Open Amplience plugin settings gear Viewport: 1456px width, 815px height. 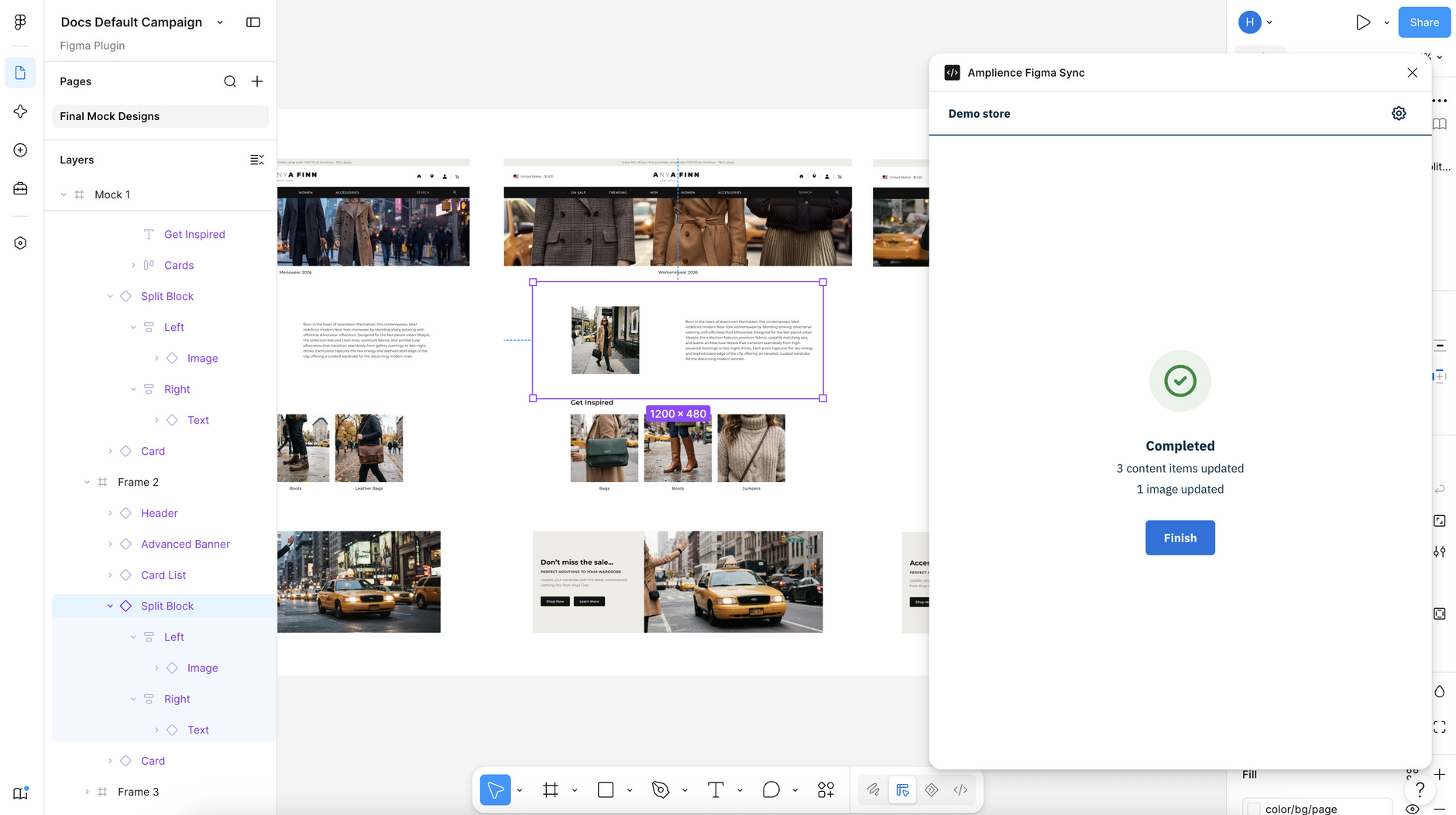click(1399, 113)
